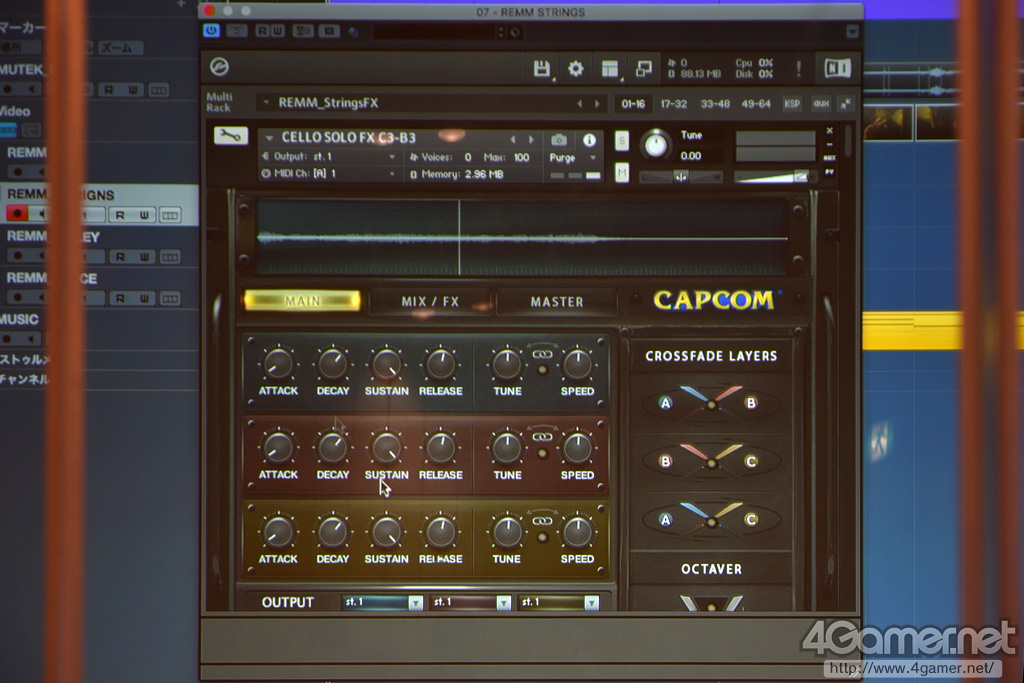Select the 01-16 rack page
The height and width of the screenshot is (683, 1024).
633,104
